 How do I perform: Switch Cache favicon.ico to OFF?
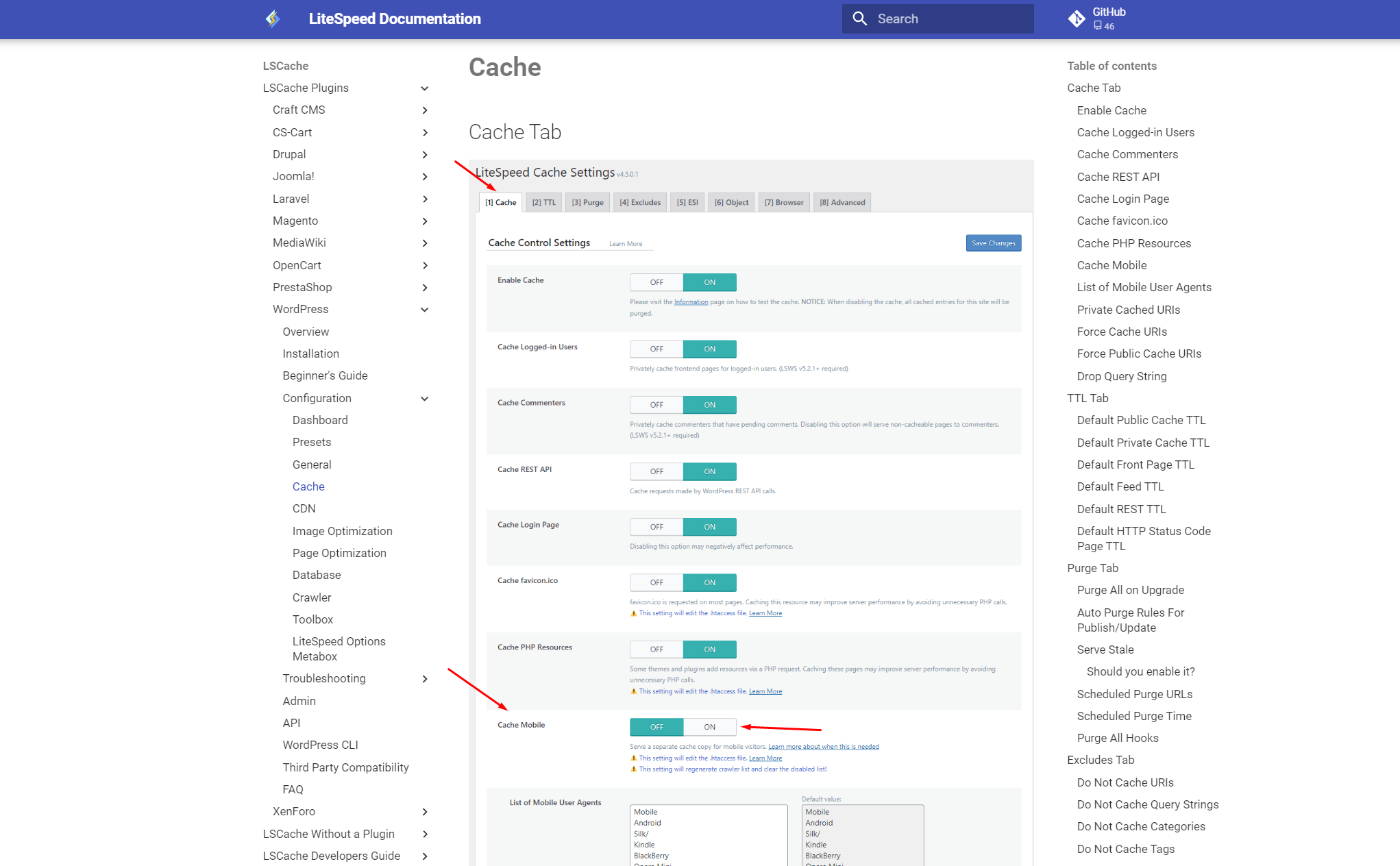[656, 582]
